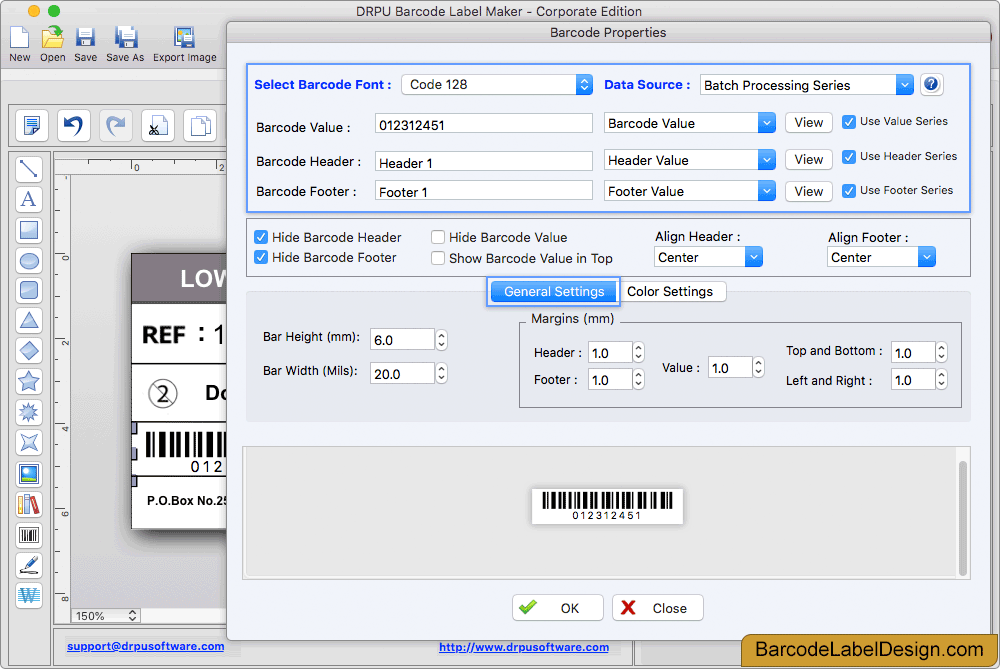1000x669 pixels.
Task: Click the Barcode Footer text field
Action: pyautogui.click(x=483, y=191)
